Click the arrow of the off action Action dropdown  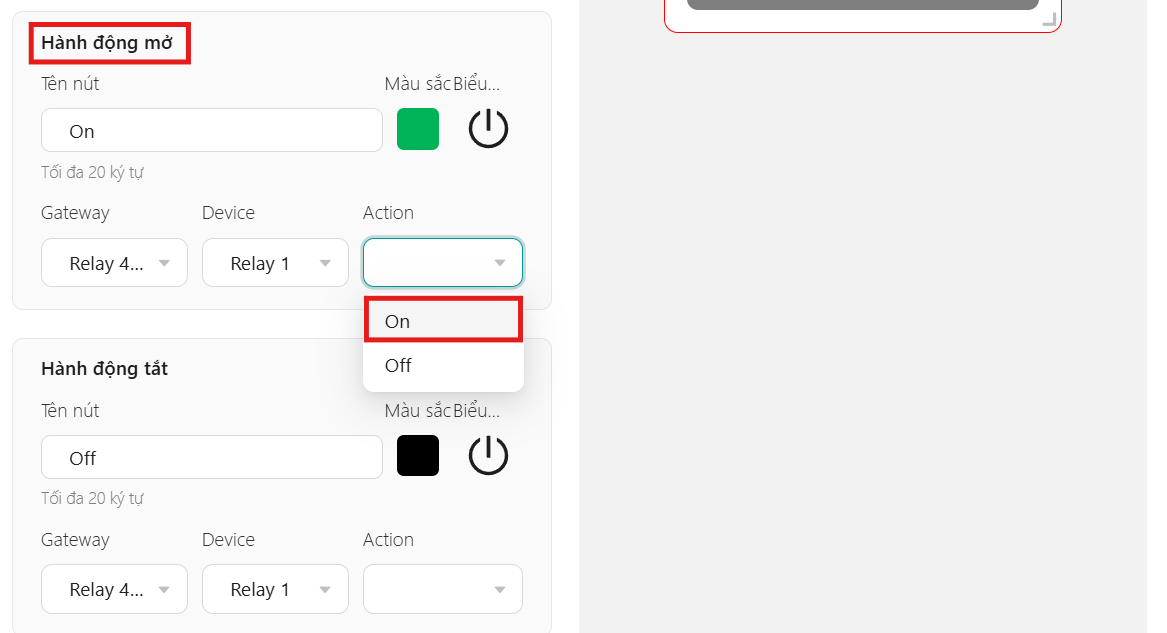tap(500, 590)
